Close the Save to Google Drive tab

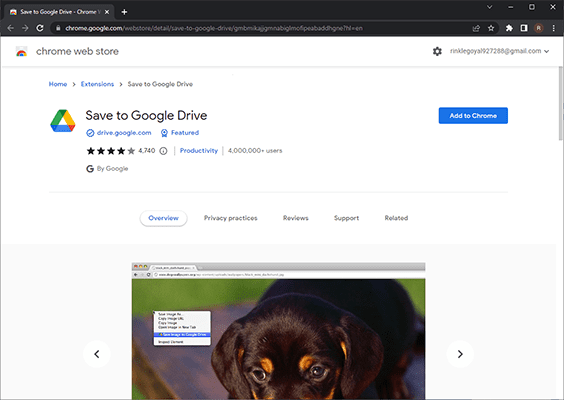click(x=107, y=12)
